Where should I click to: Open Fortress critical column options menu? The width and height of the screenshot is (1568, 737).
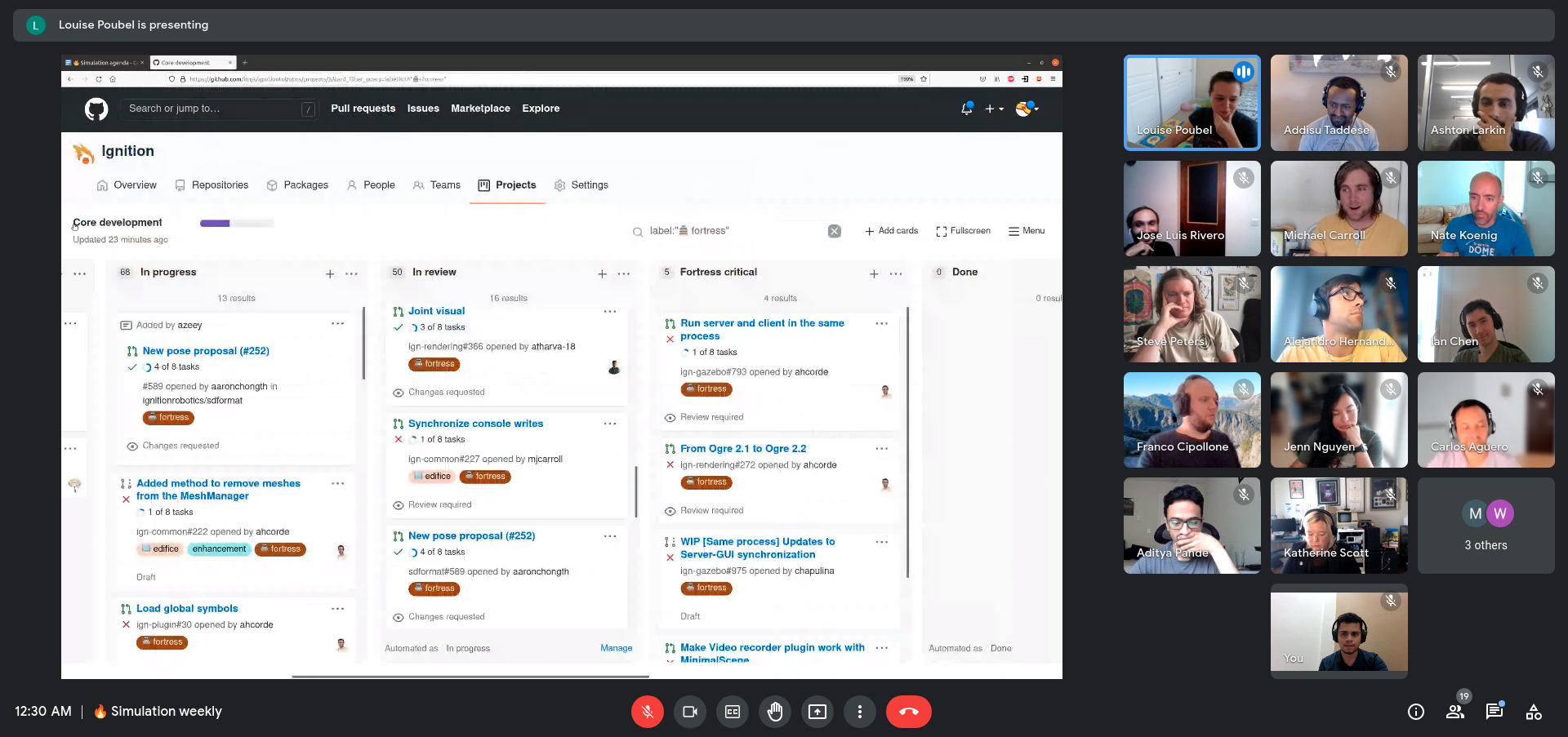(896, 274)
